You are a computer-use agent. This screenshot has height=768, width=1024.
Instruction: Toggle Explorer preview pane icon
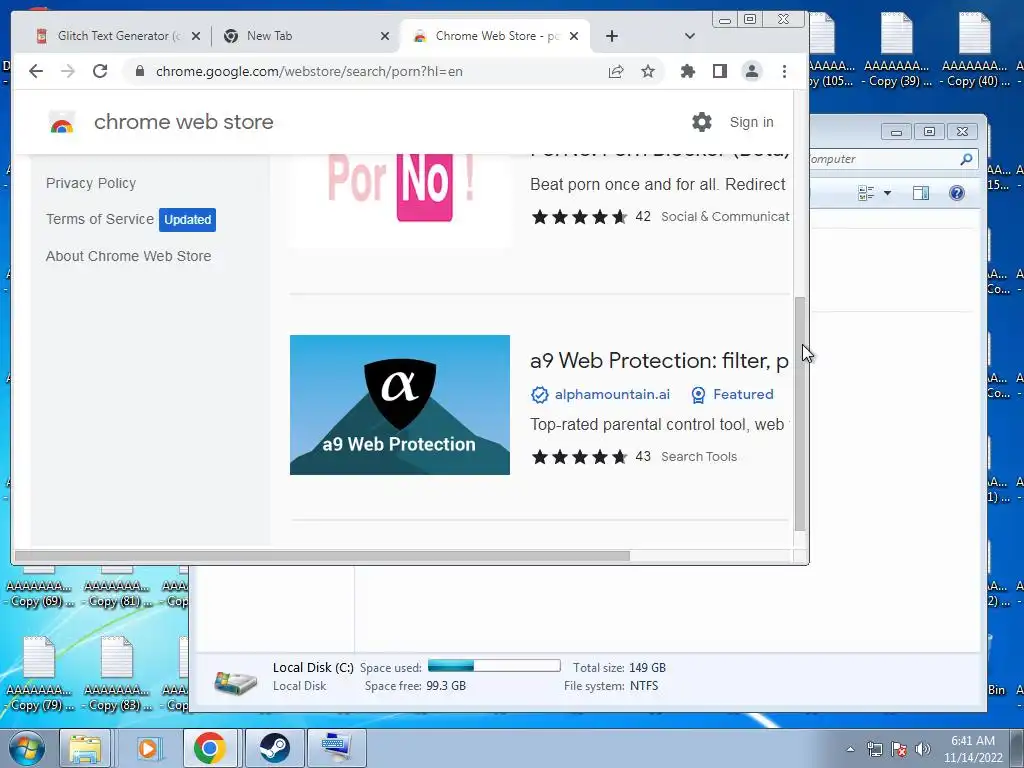coord(921,193)
